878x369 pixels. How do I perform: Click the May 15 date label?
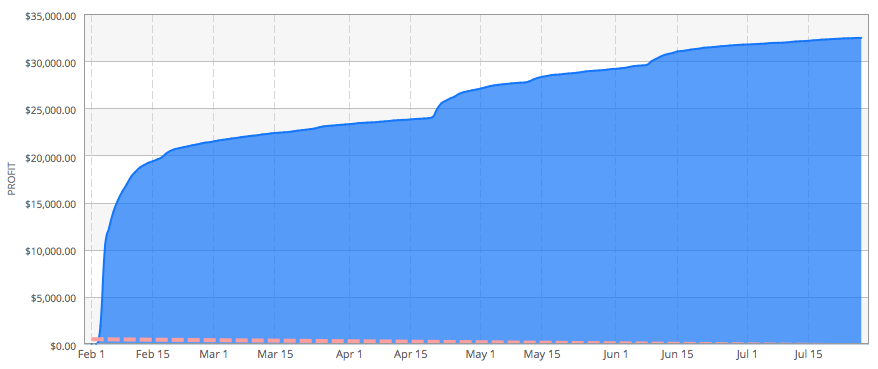pos(541,355)
